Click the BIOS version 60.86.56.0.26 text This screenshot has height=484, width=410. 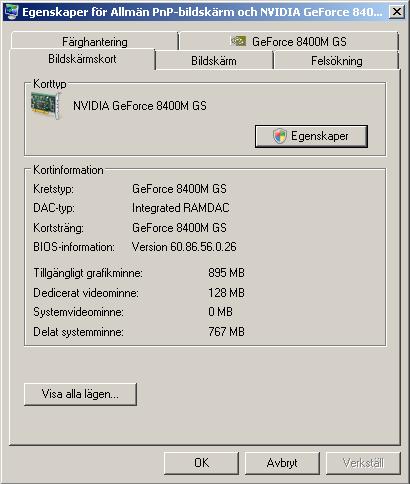click(184, 247)
